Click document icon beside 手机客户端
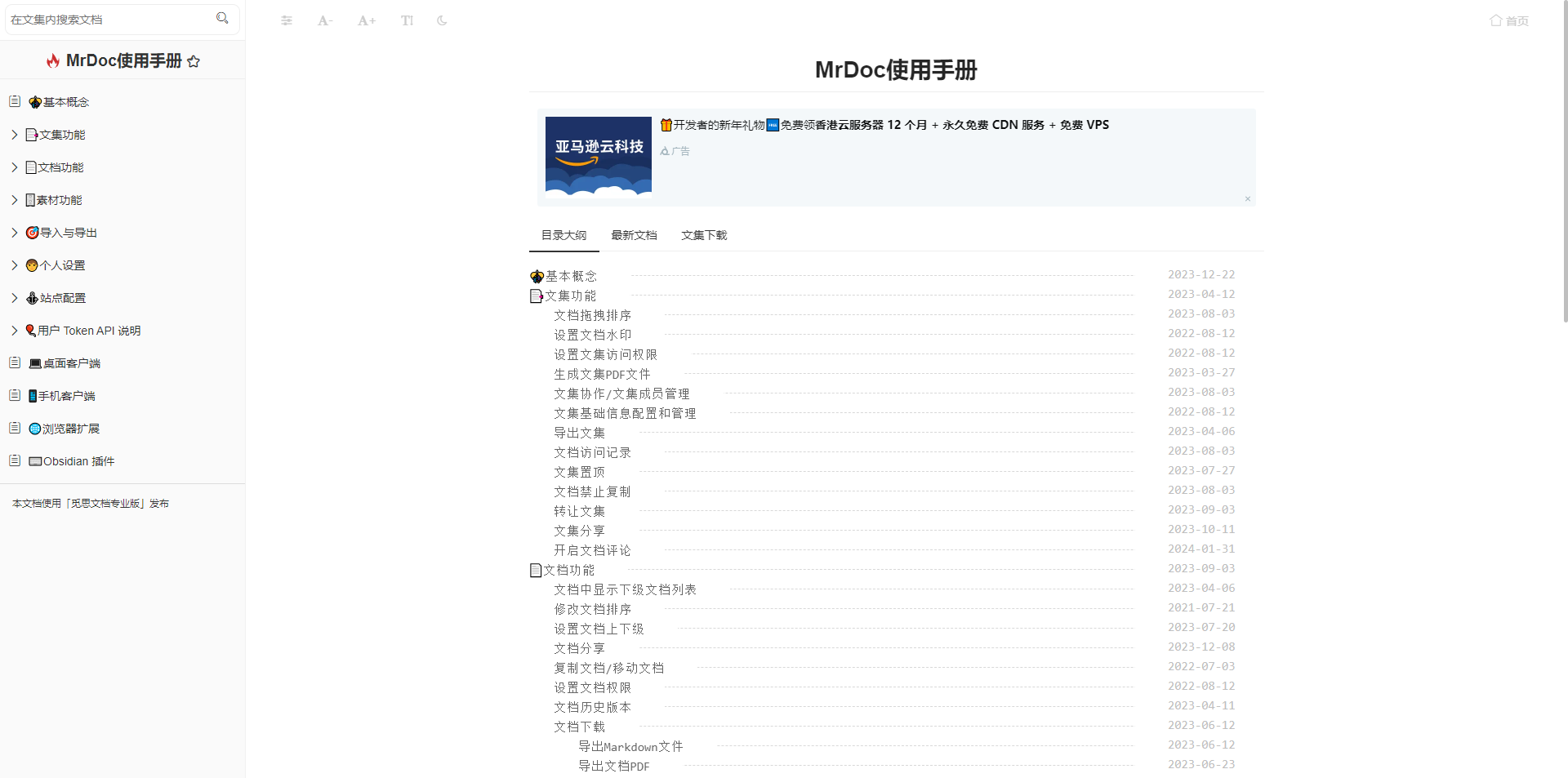This screenshot has width=1568, height=778. click(15, 395)
